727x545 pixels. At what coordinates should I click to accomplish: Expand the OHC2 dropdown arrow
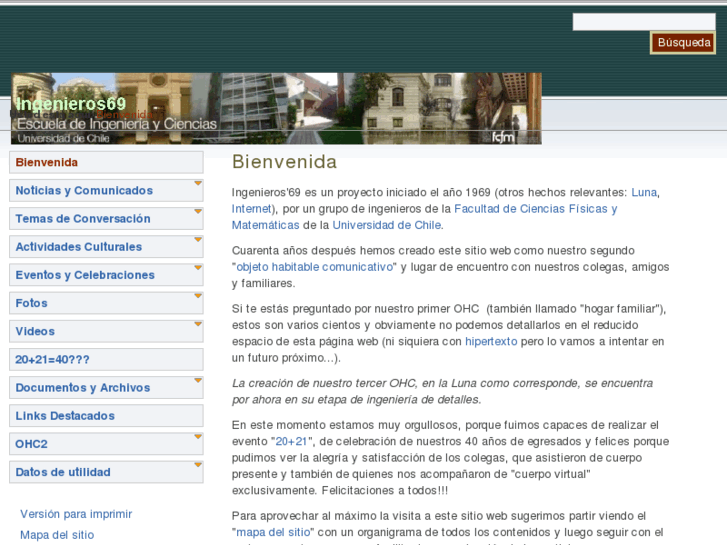(x=198, y=437)
